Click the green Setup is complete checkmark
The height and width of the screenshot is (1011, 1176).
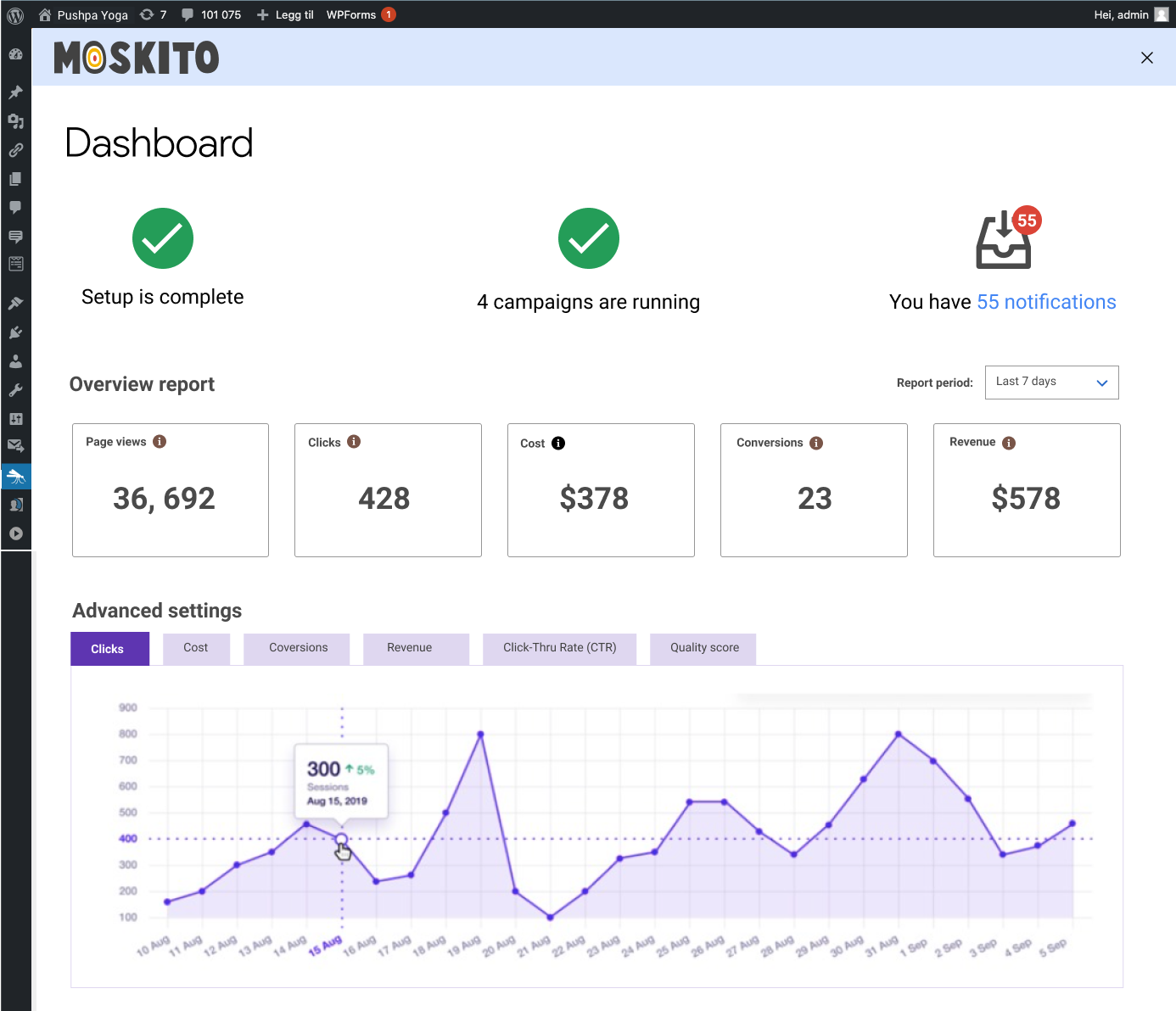coord(163,238)
